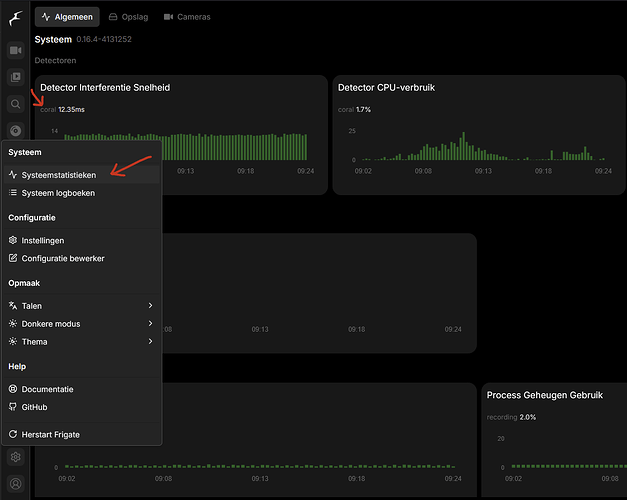
Task: Click the settings gear sidebar icon
Action: pyautogui.click(x=15, y=457)
